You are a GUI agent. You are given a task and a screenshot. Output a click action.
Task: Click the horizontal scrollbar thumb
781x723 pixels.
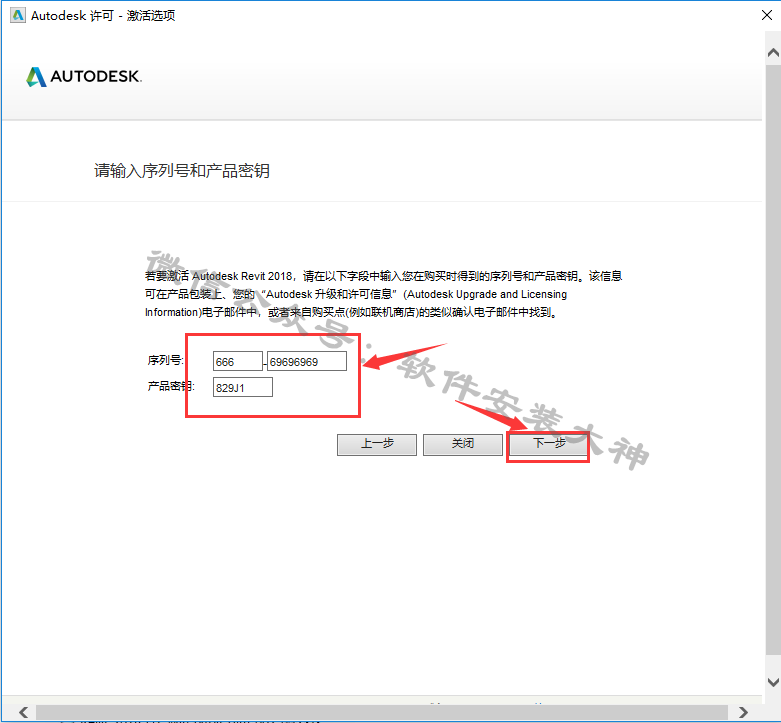point(382,712)
